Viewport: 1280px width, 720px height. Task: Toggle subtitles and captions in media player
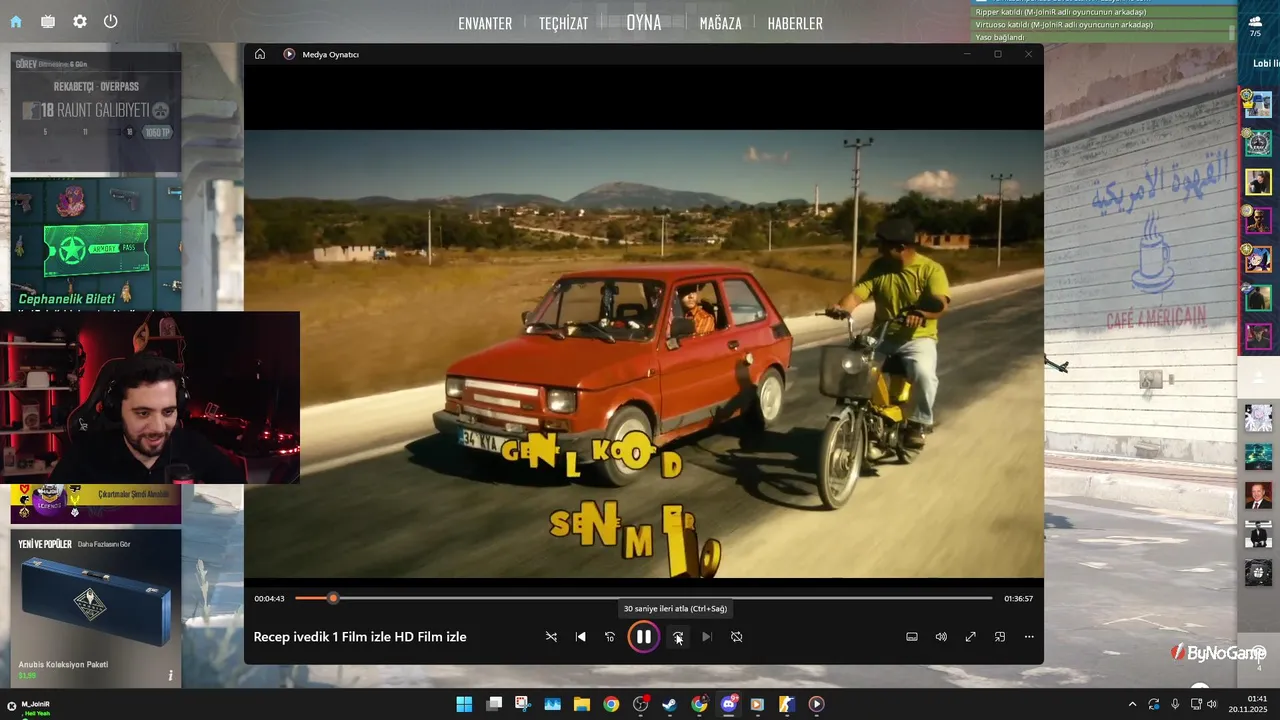[x=912, y=636]
